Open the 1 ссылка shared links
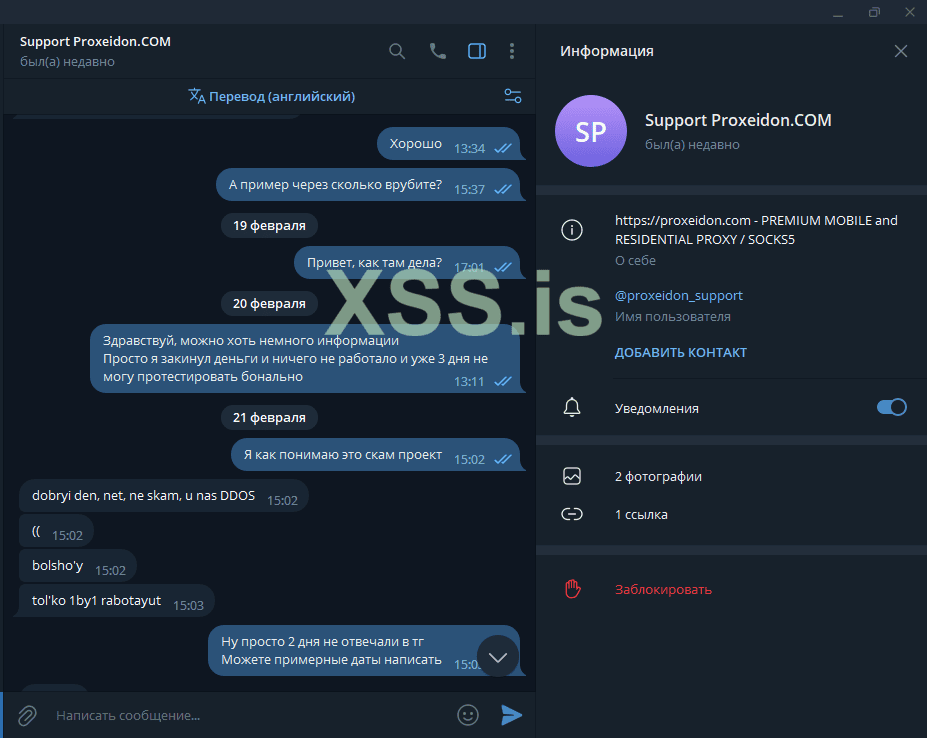927x738 pixels. tap(641, 514)
